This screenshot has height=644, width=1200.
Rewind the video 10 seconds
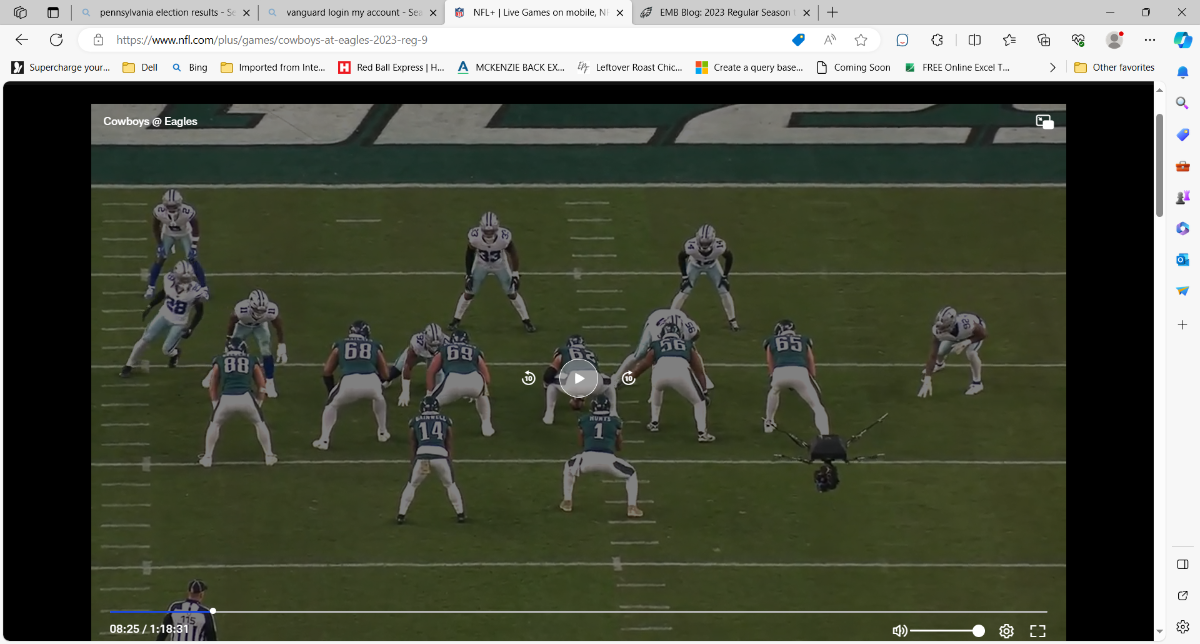528,378
